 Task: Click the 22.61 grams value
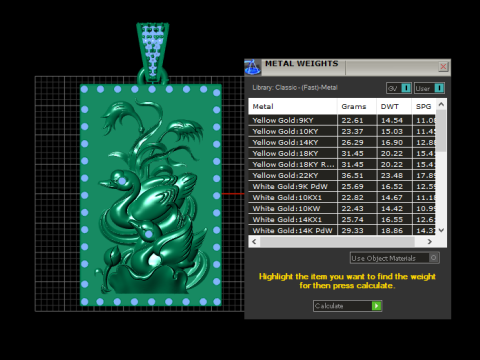tap(352, 120)
